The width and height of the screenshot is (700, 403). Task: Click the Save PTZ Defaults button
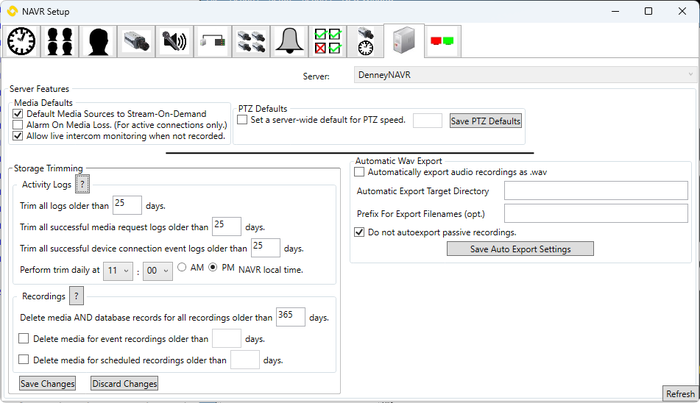pos(486,121)
